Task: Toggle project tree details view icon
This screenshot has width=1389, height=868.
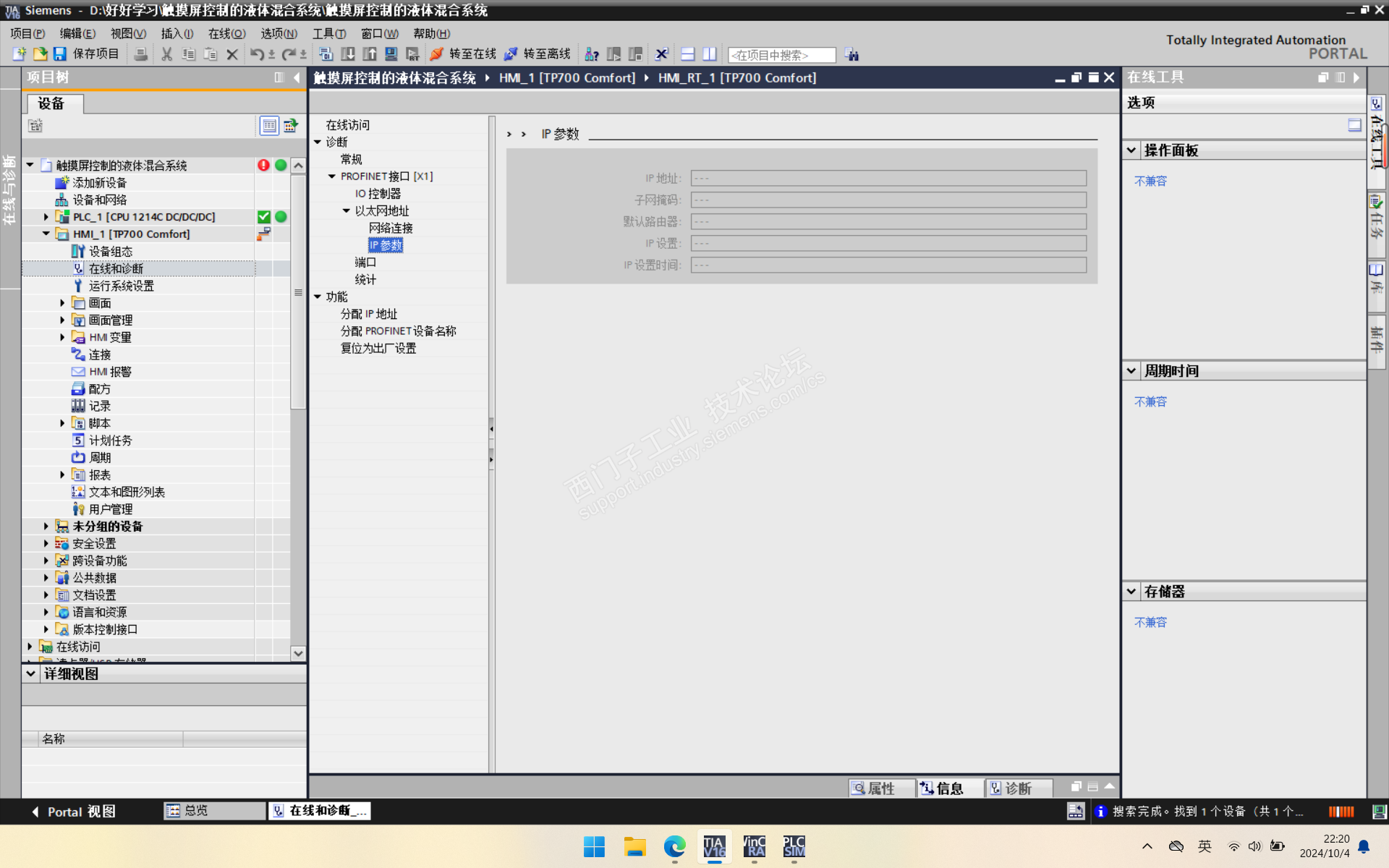Action: pos(269,126)
